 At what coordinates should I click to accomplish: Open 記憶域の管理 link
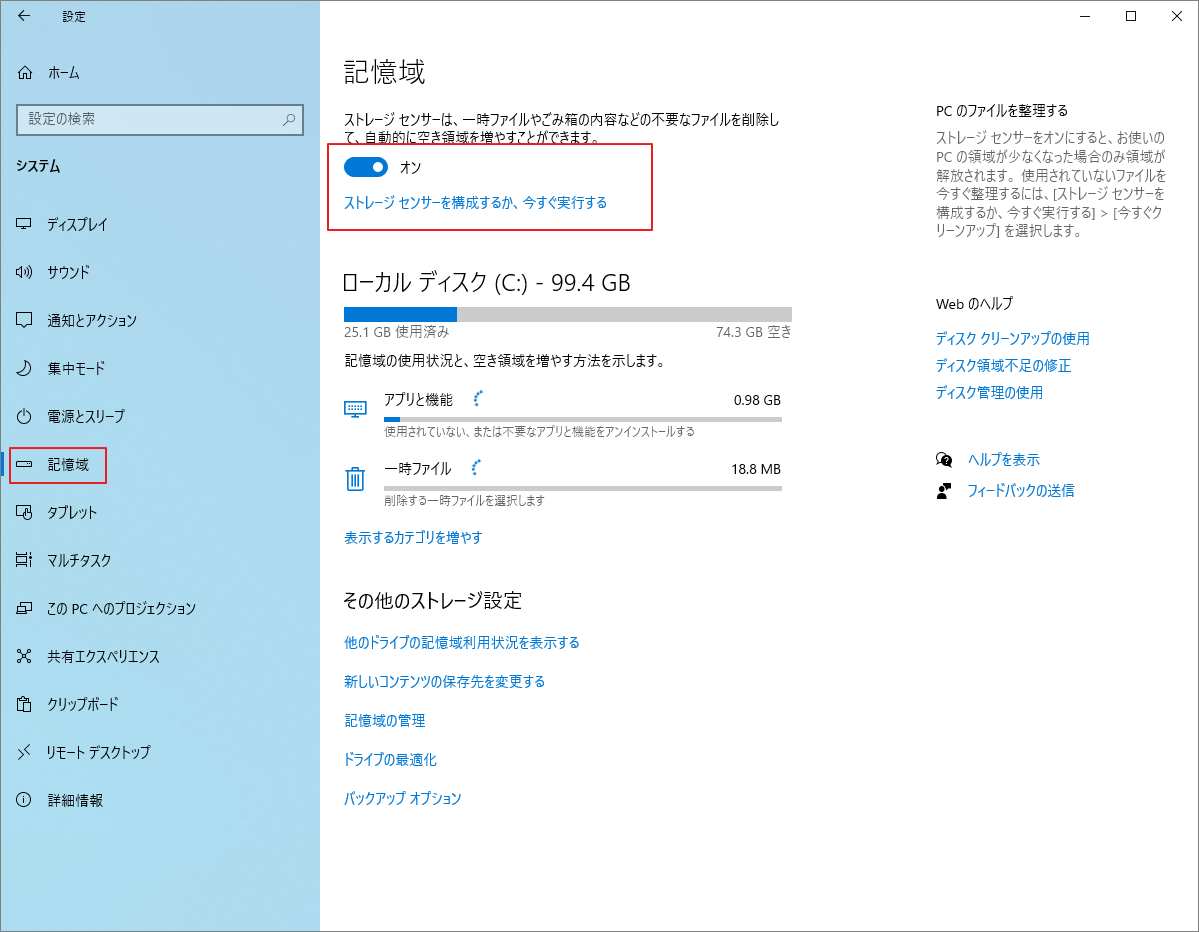click(385, 720)
